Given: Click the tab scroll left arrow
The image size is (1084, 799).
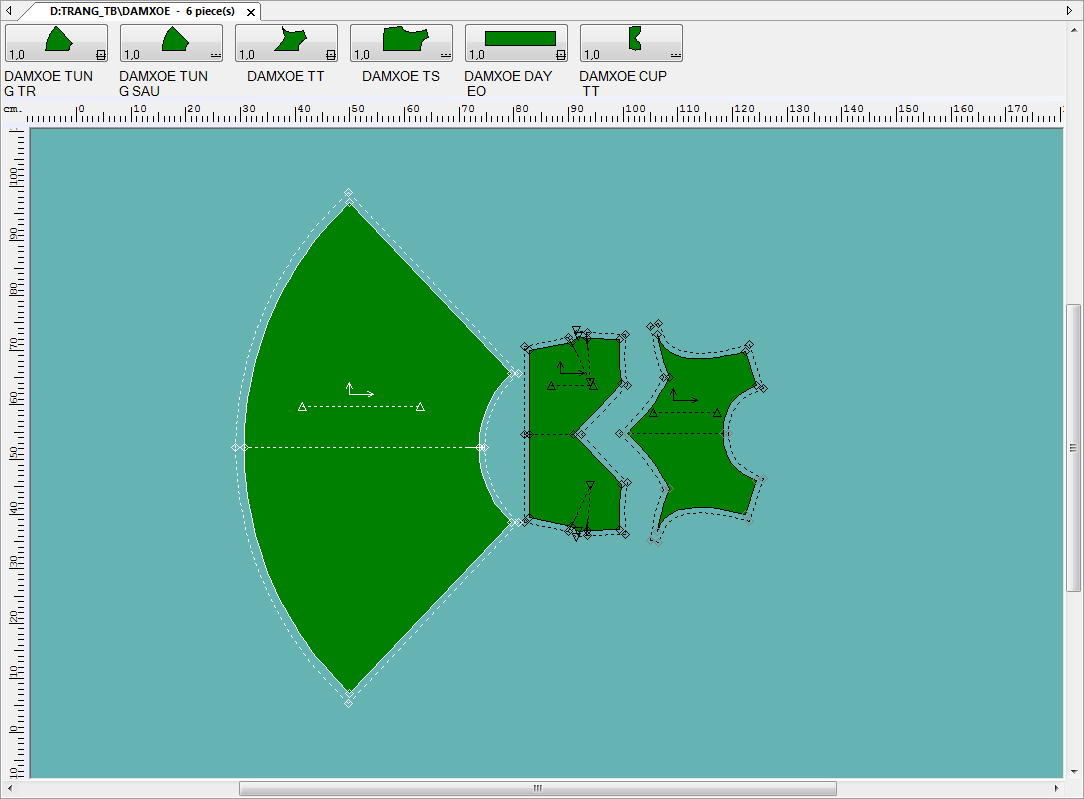Looking at the screenshot, I should tap(9, 11).
